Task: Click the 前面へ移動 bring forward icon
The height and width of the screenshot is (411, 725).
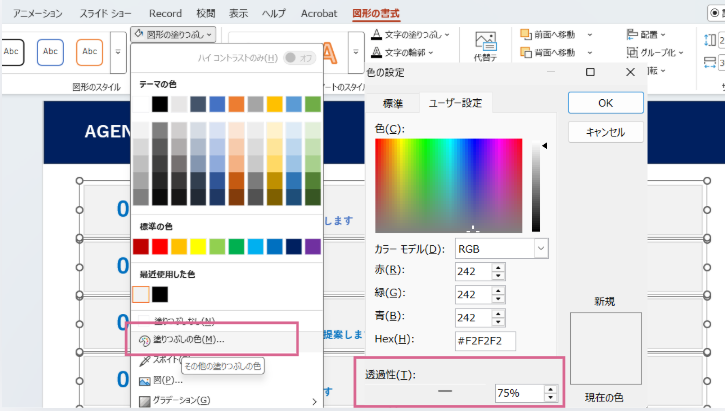Action: click(x=526, y=34)
